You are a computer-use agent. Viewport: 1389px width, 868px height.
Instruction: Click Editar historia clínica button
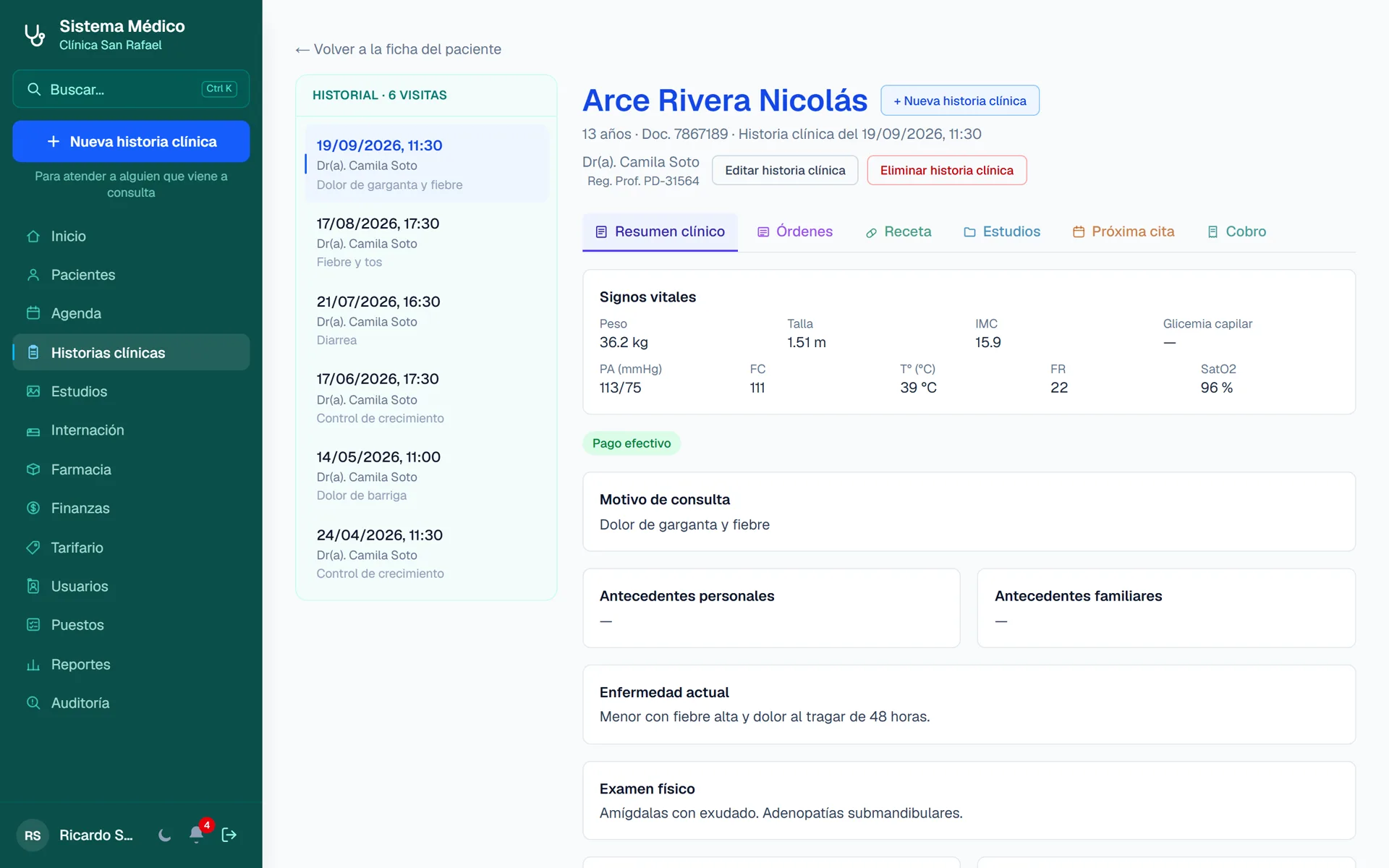click(785, 170)
